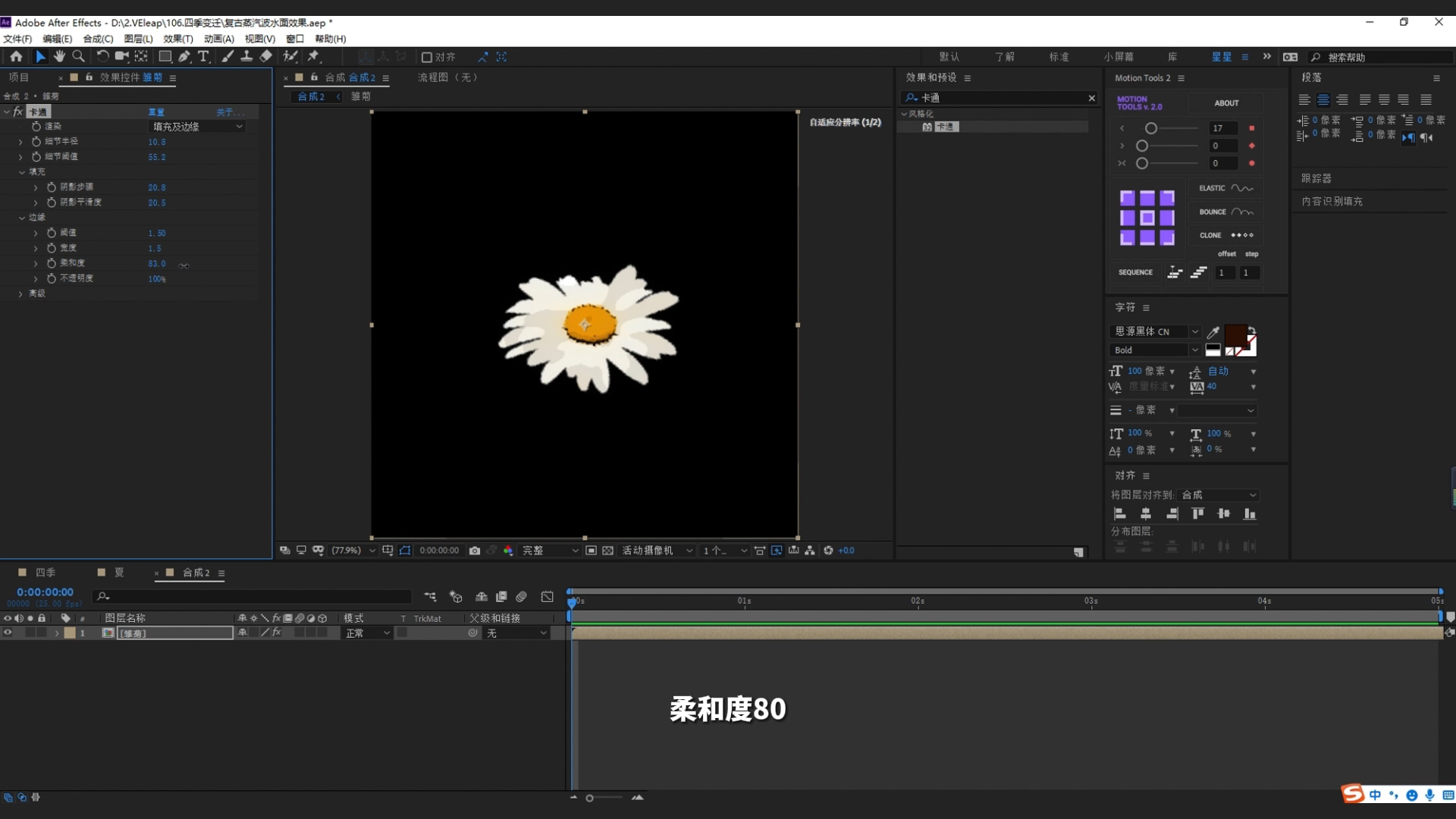1456x819 pixels.
Task: Select the Zoom magnifier tool
Action: coord(78,57)
